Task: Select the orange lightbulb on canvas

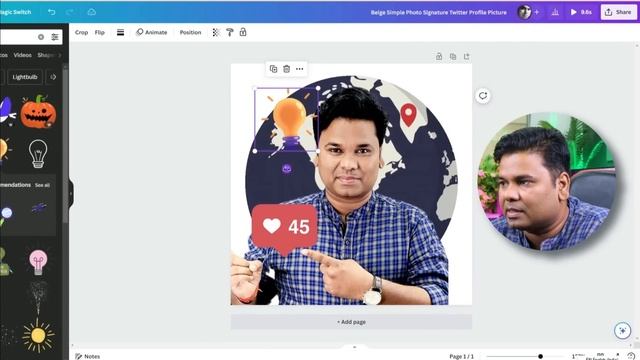Action: click(x=287, y=120)
